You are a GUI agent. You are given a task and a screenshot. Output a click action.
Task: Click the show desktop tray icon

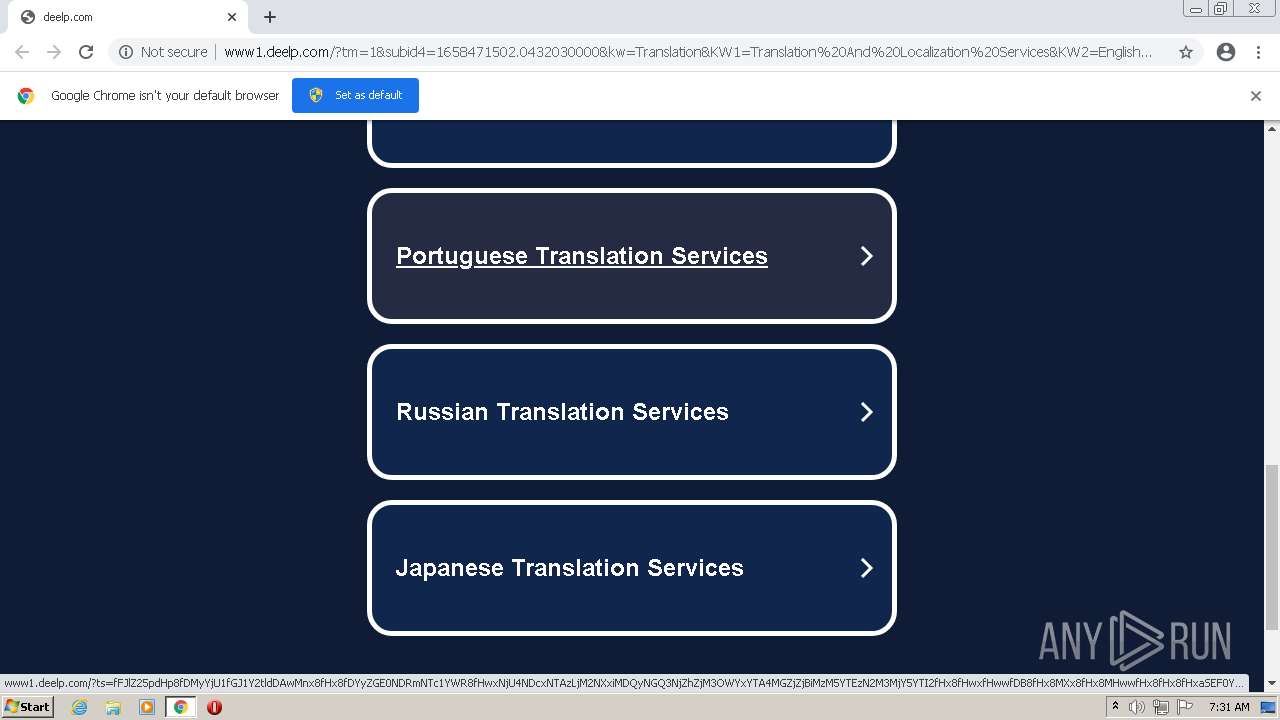(x=1268, y=707)
